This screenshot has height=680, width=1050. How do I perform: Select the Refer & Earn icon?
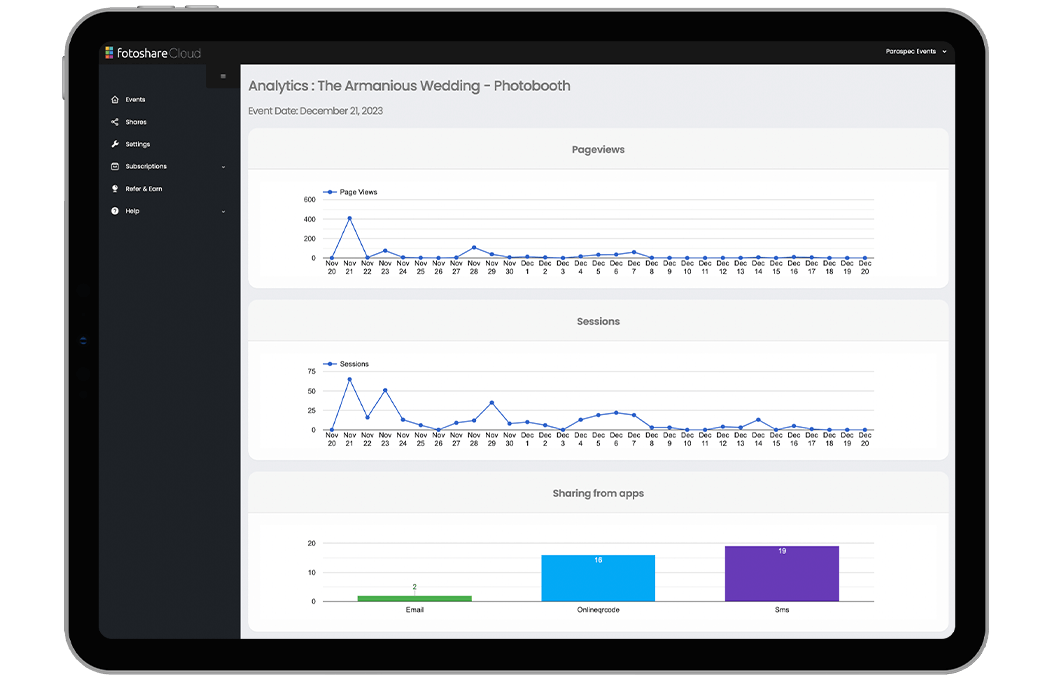(x=113, y=188)
